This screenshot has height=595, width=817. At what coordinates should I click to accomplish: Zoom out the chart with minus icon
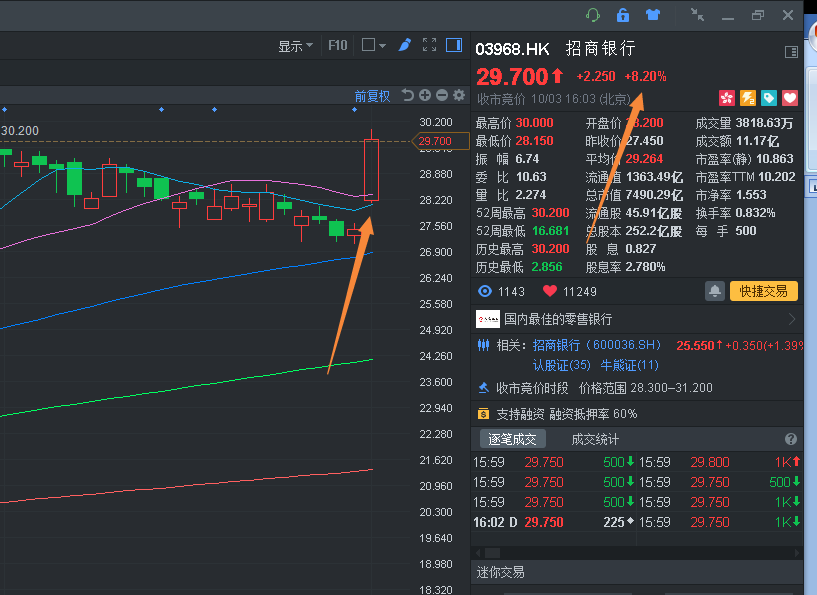point(442,95)
